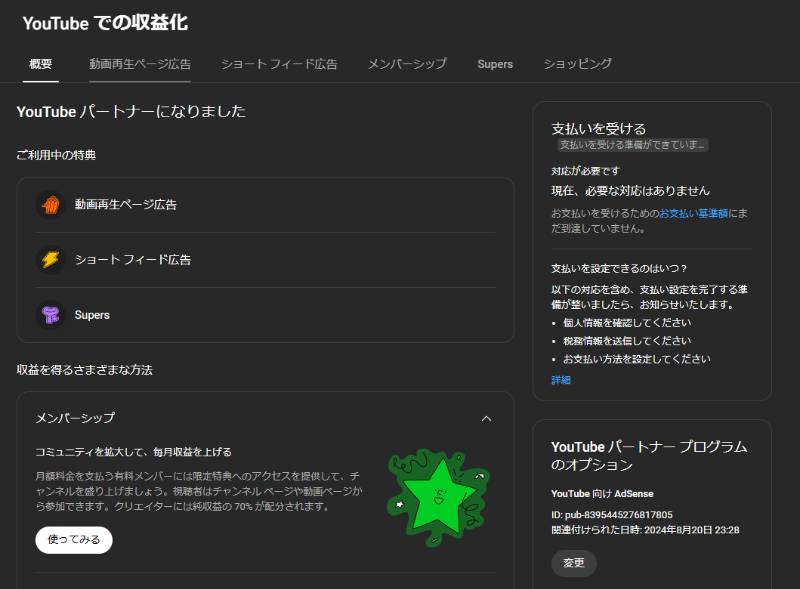Click the 支払いを受ける card title

(598, 128)
